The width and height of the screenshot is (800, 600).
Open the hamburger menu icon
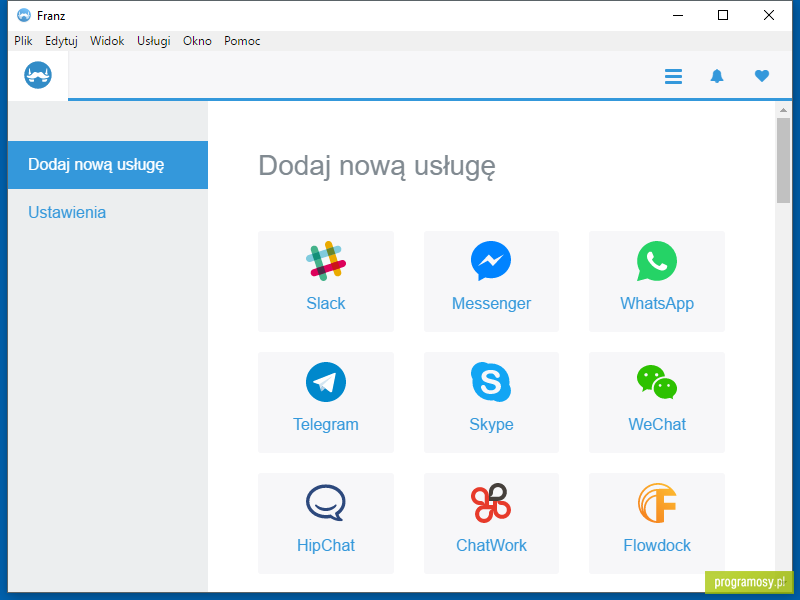[x=673, y=77]
